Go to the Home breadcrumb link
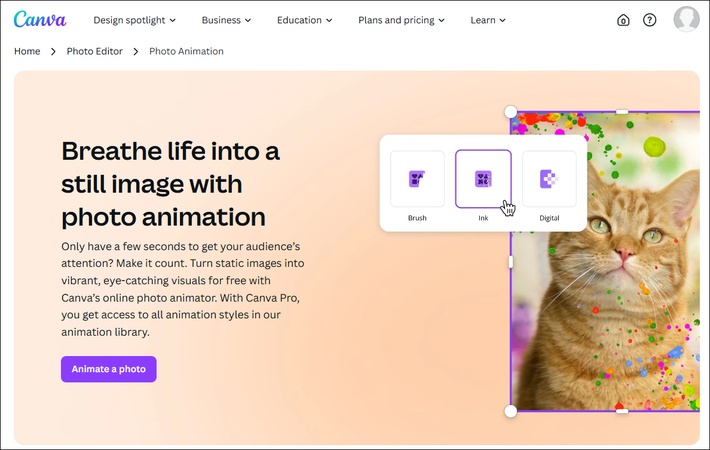Viewport: 710px width, 450px height. click(x=27, y=51)
